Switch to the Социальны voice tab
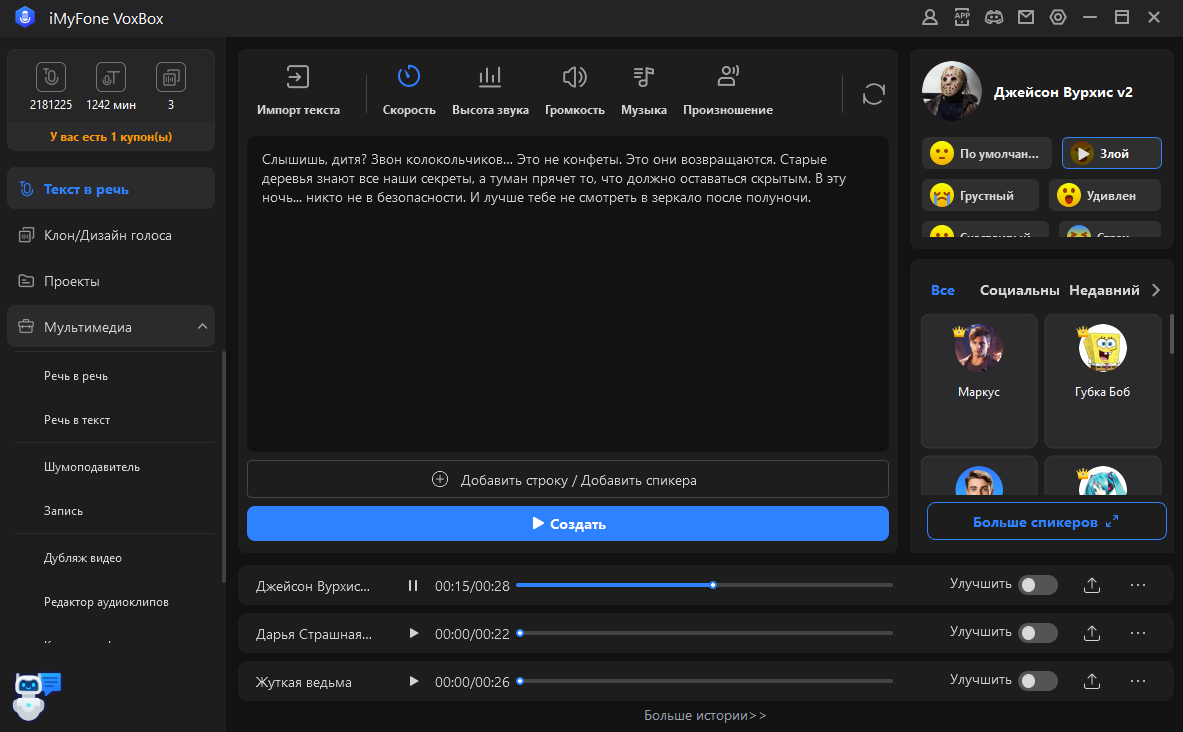 click(x=1019, y=290)
